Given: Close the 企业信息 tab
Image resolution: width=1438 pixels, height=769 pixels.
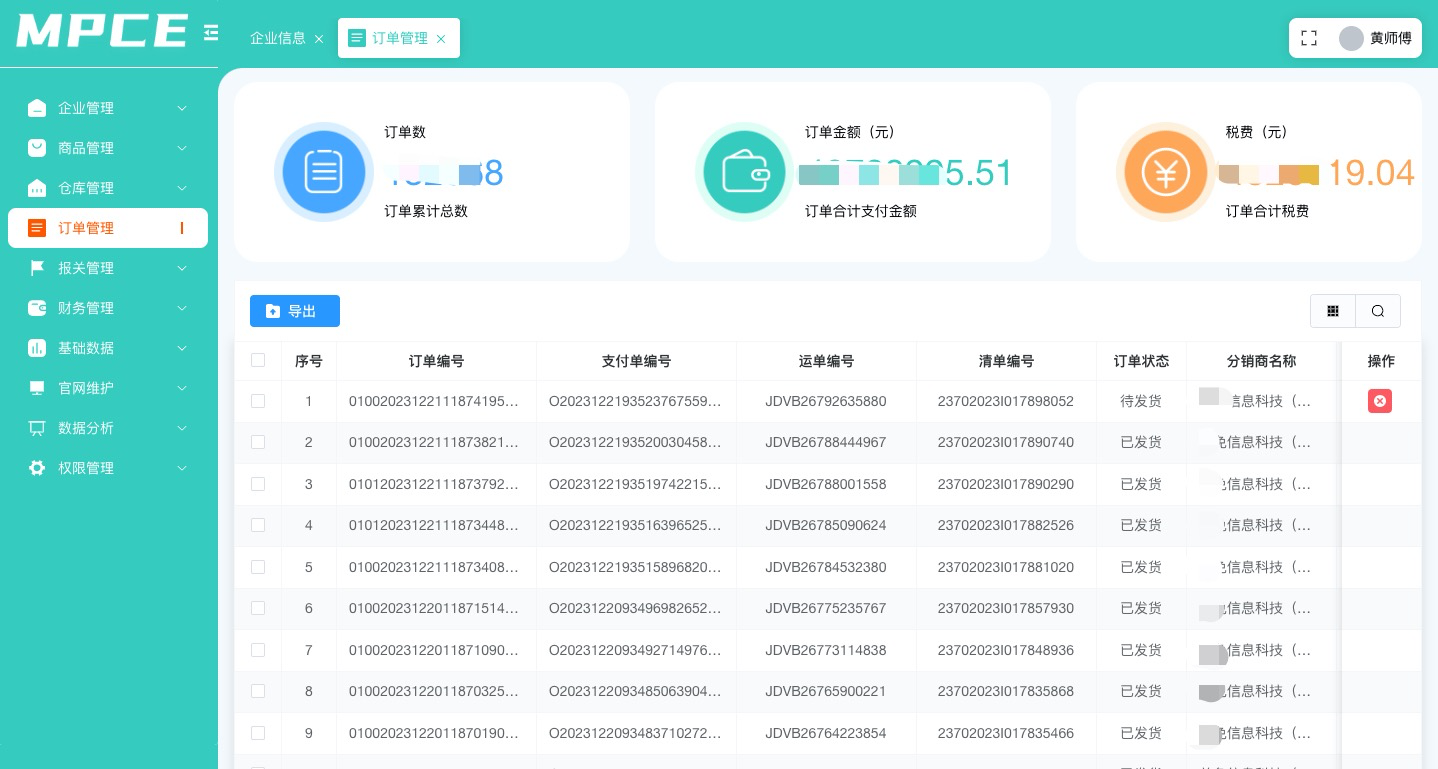Looking at the screenshot, I should [x=319, y=39].
